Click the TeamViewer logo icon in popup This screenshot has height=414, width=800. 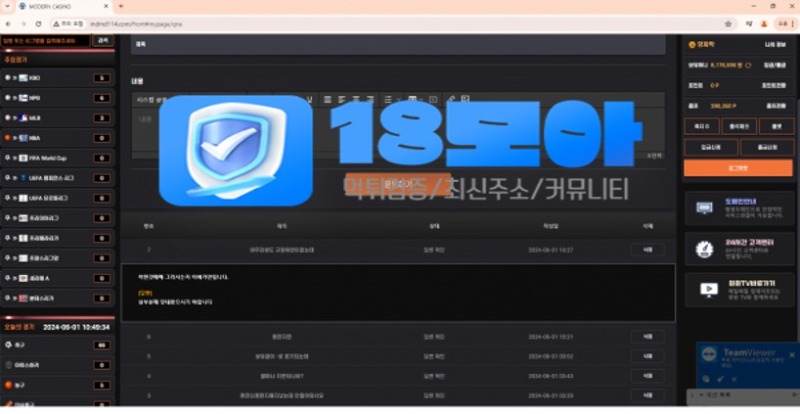click(708, 354)
